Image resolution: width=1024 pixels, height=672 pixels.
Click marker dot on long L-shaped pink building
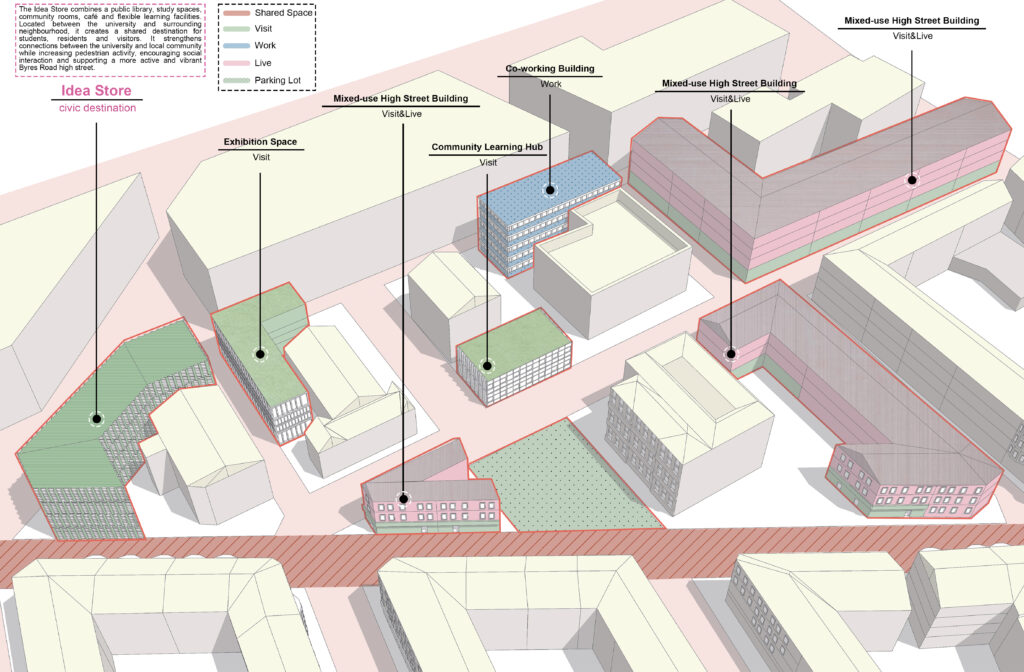(912, 180)
